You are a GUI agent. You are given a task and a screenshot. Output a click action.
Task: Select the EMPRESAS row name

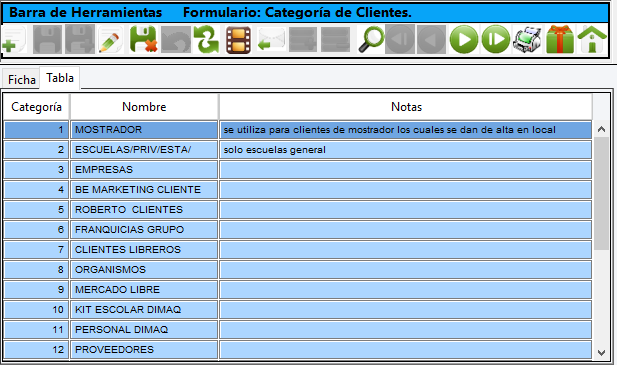[144, 170]
